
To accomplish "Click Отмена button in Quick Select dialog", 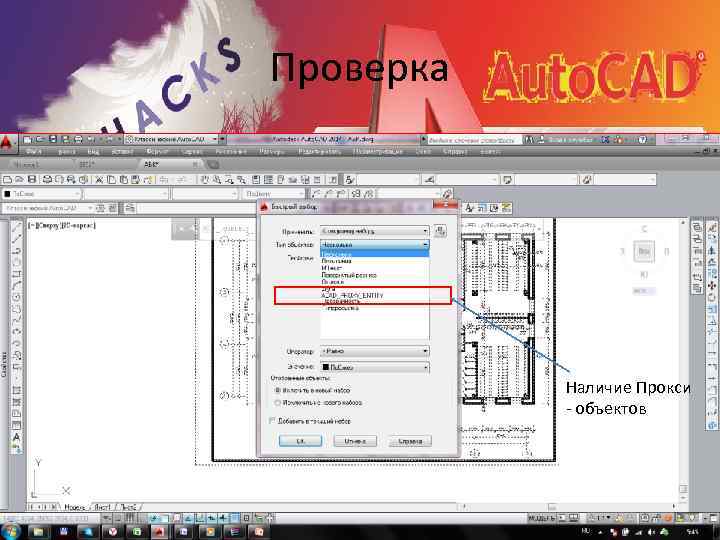I will [x=354, y=441].
